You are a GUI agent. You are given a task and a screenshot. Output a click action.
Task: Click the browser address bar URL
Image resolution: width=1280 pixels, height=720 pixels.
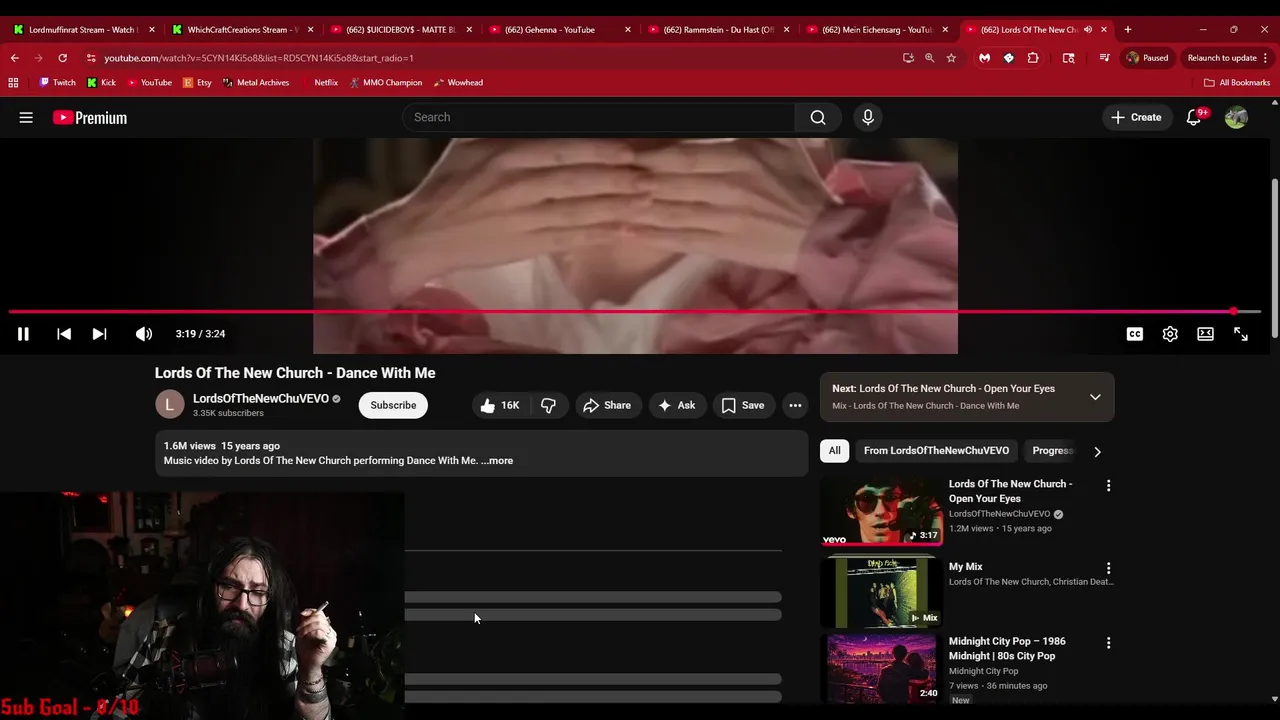point(259,58)
